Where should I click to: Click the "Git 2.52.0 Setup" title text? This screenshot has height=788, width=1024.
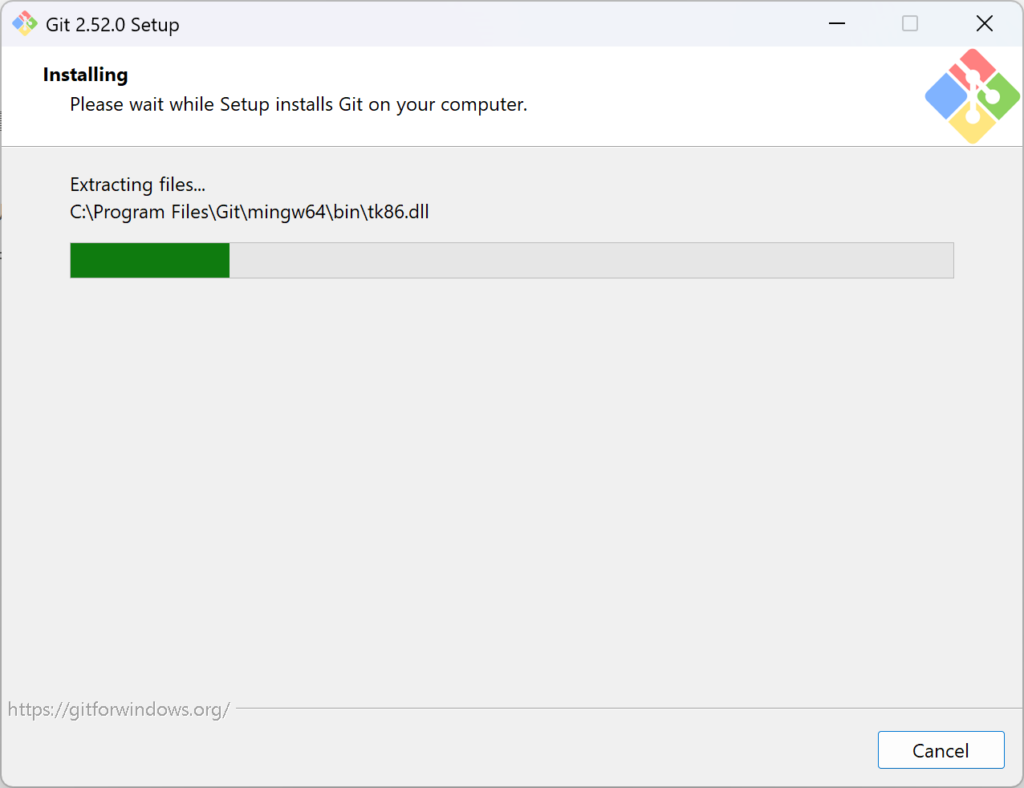113,25
